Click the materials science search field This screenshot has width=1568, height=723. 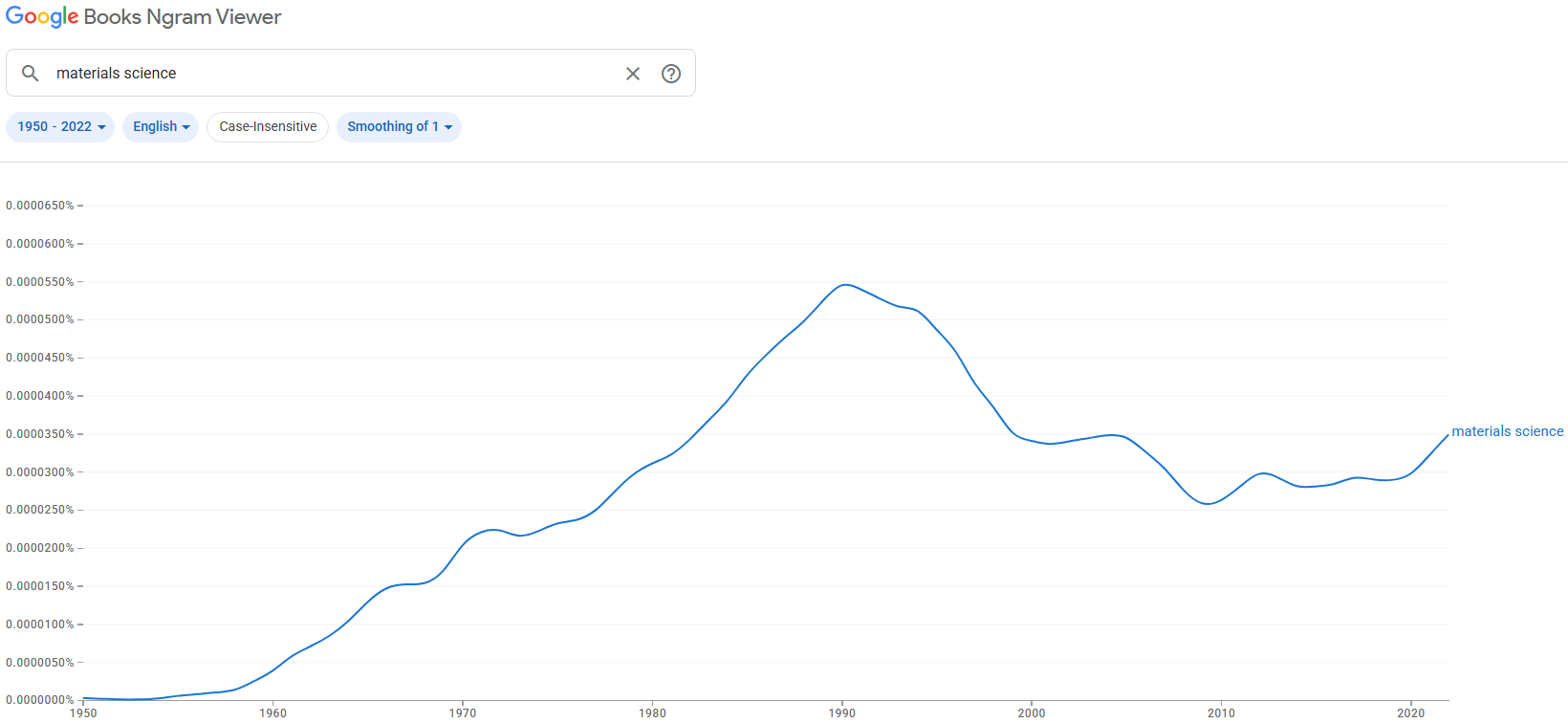pyautogui.click(x=335, y=74)
